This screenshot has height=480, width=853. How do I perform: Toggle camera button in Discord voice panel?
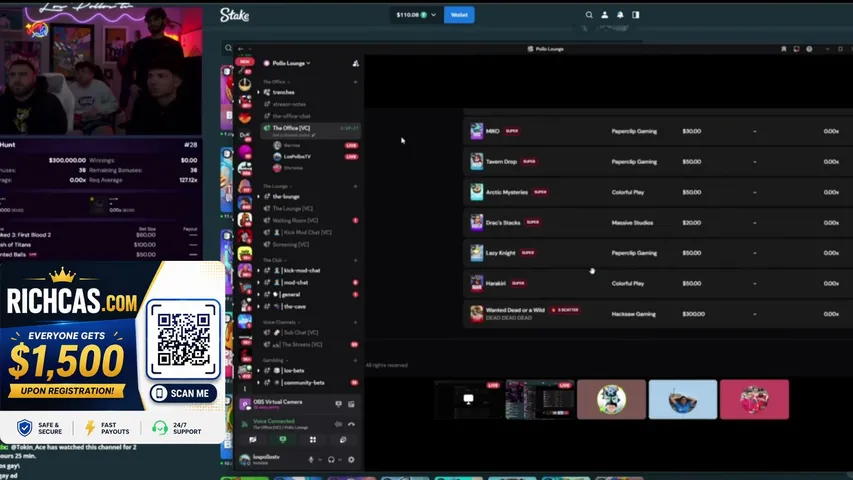[x=253, y=440]
